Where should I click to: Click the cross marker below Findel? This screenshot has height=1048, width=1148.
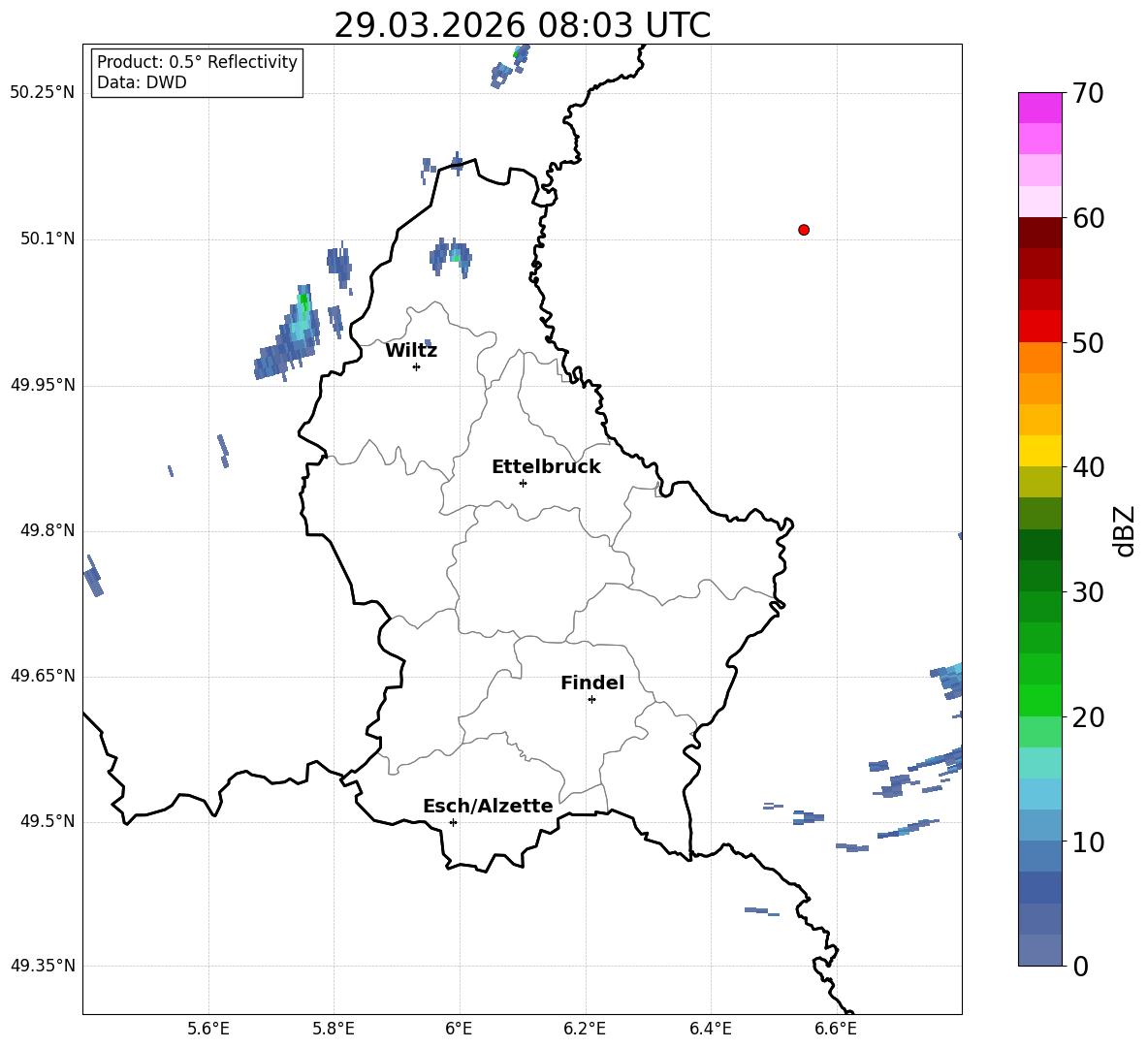tap(591, 700)
